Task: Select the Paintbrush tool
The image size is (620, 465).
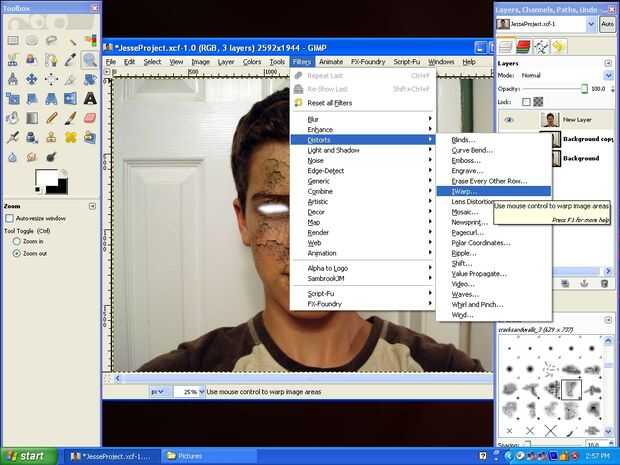Action: (x=71, y=118)
